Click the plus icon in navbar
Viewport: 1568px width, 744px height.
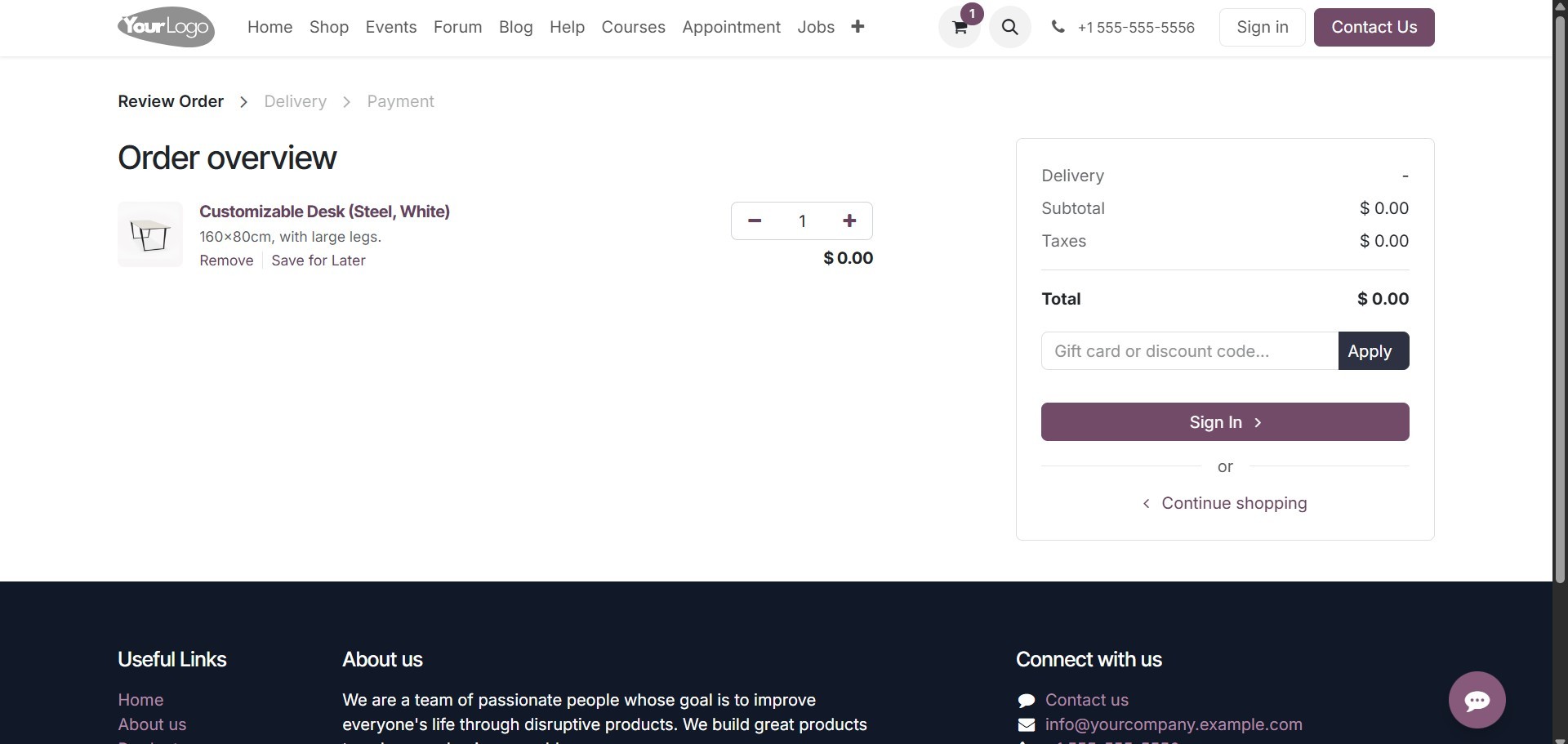coord(857,27)
